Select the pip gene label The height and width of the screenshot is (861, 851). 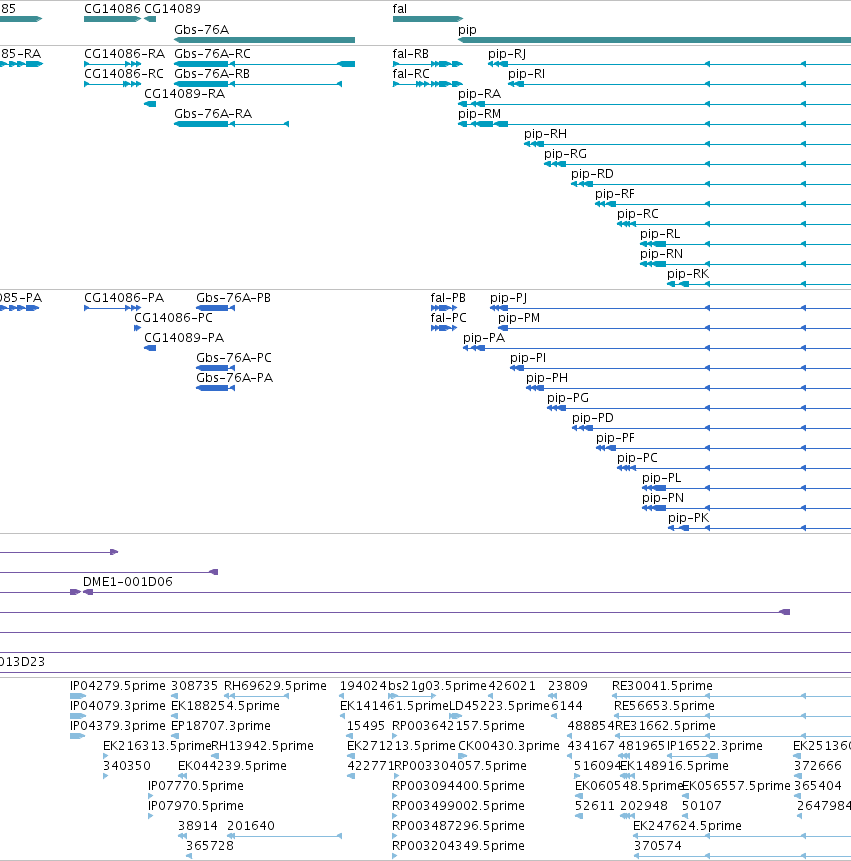pyautogui.click(x=467, y=30)
